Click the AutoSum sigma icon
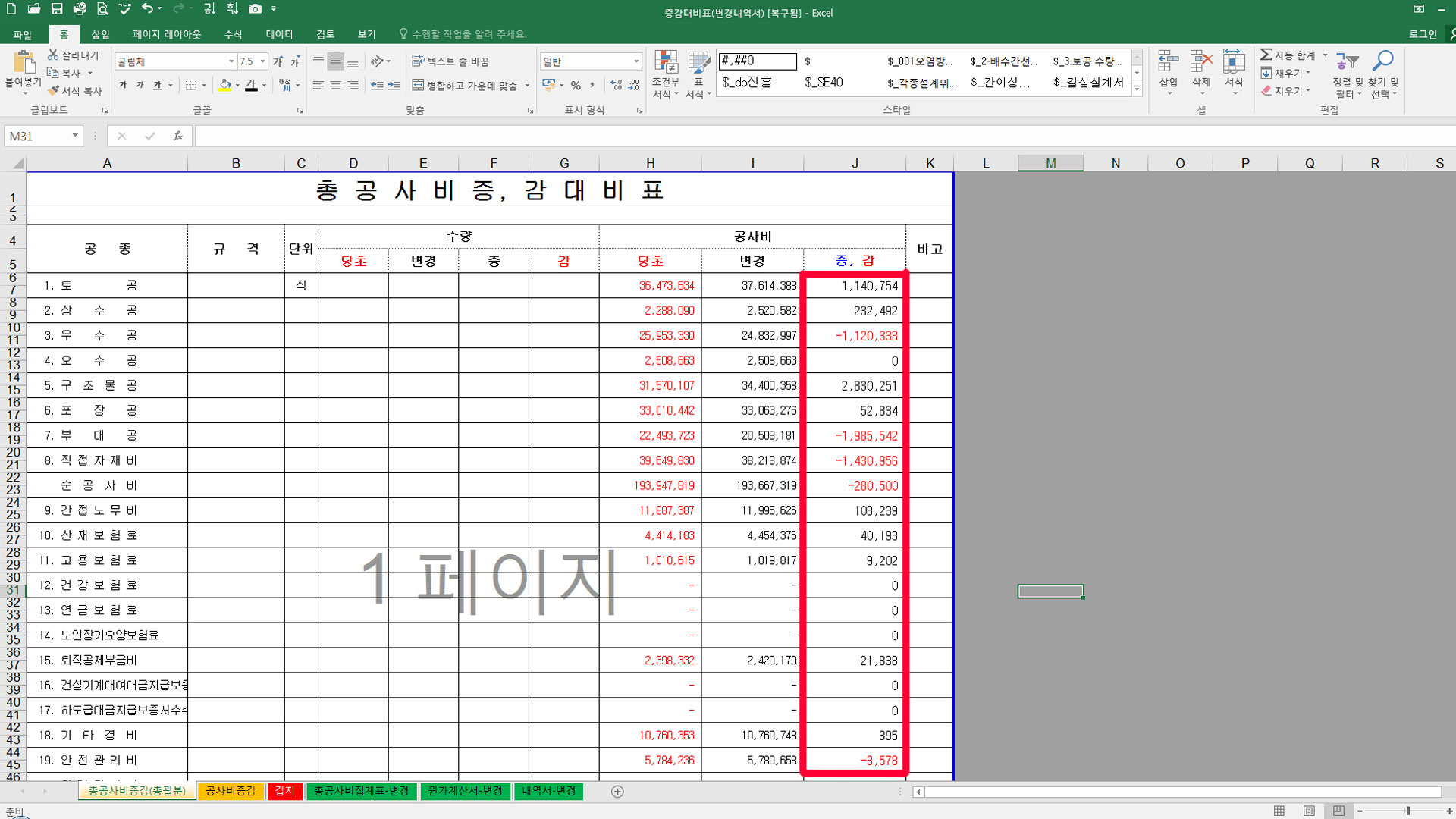The width and height of the screenshot is (1456, 819). 1266,55
